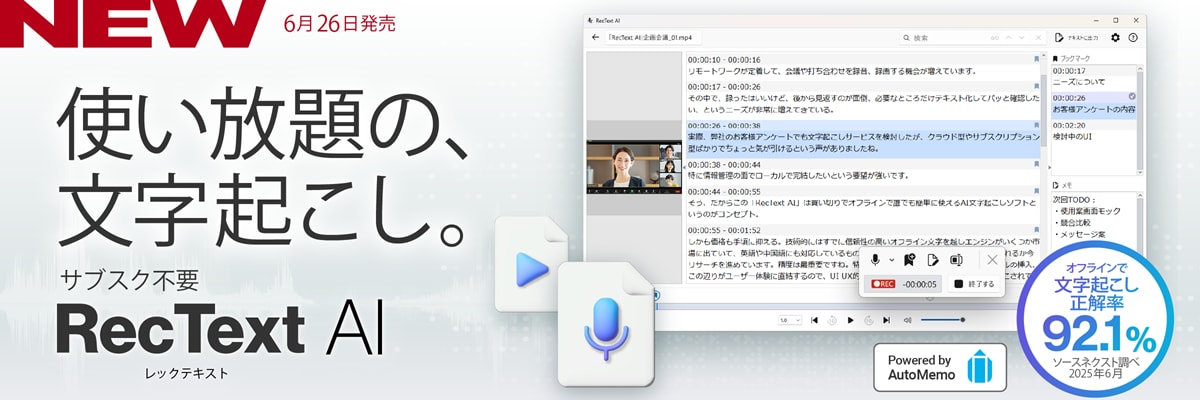Collapse the right side panel arrow

pos(1048,165)
